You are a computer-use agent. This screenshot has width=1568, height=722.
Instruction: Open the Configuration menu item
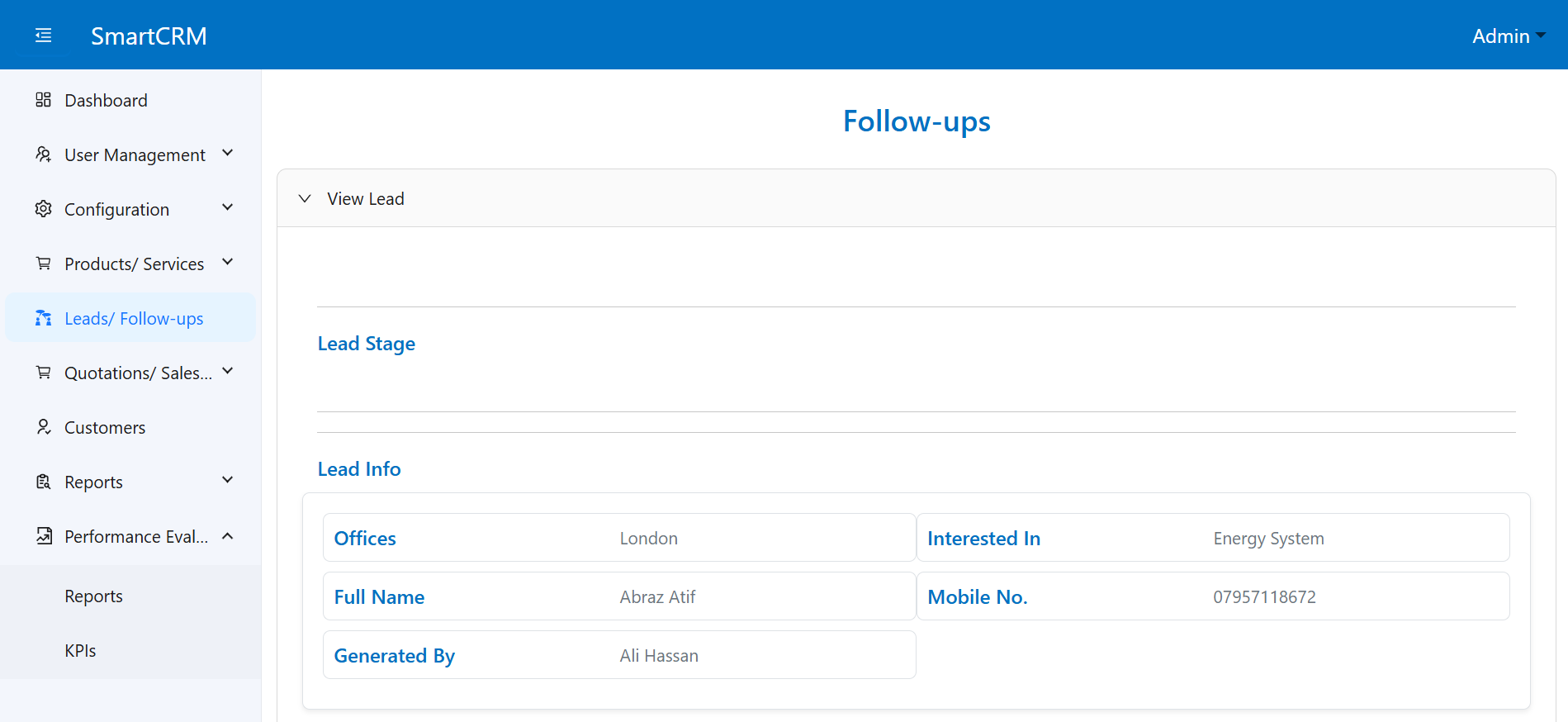(x=130, y=209)
